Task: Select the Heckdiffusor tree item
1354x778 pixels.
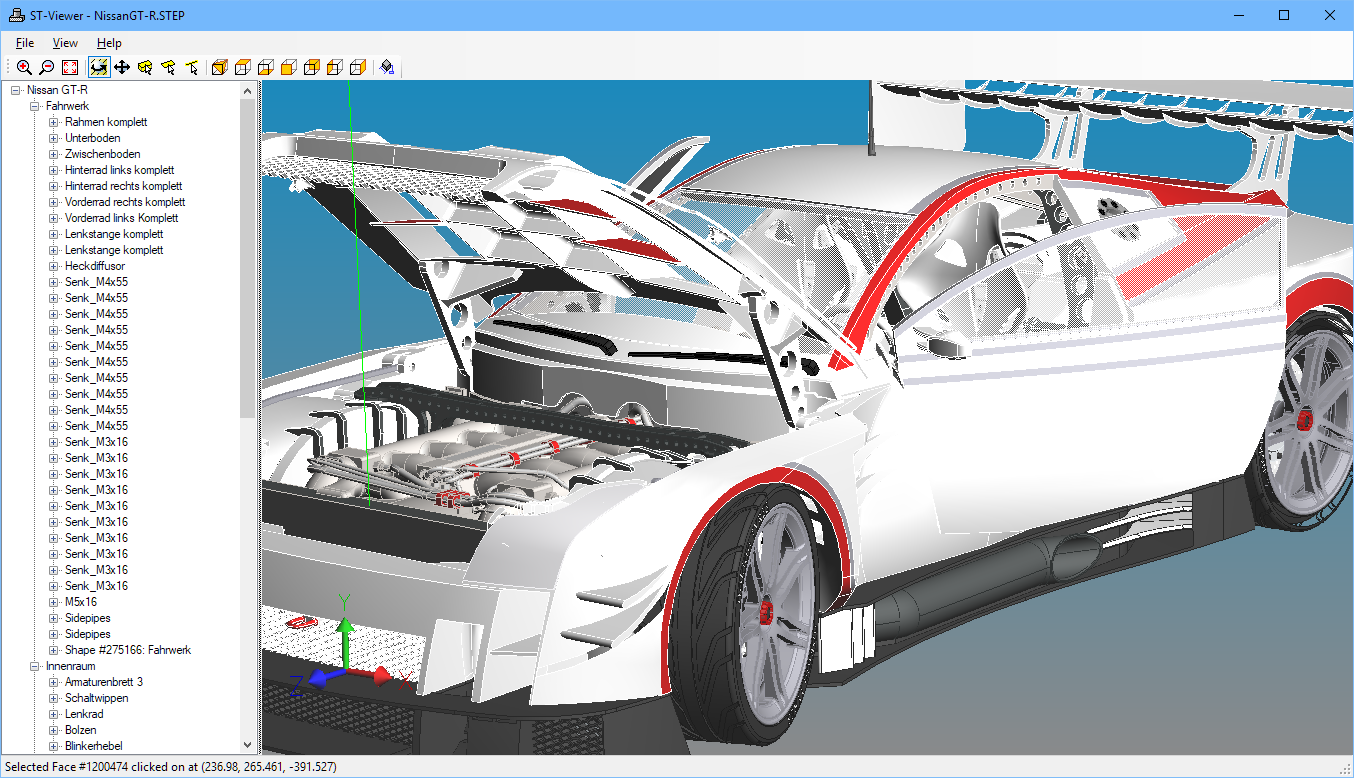Action: point(96,266)
